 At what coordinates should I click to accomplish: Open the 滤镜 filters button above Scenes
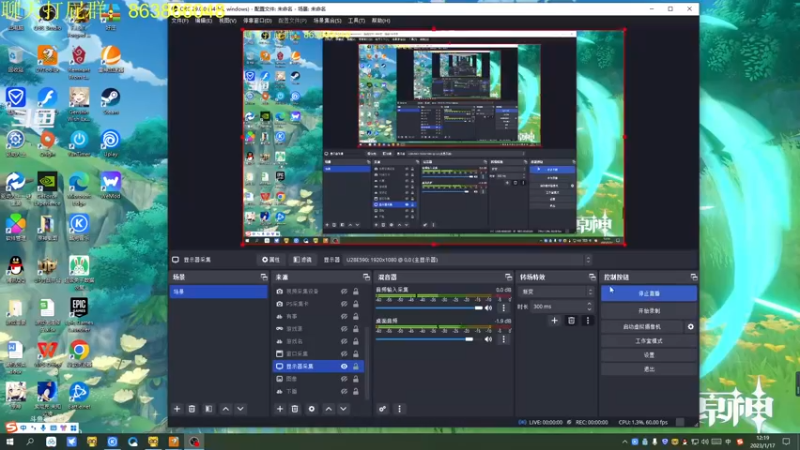[x=303, y=260]
